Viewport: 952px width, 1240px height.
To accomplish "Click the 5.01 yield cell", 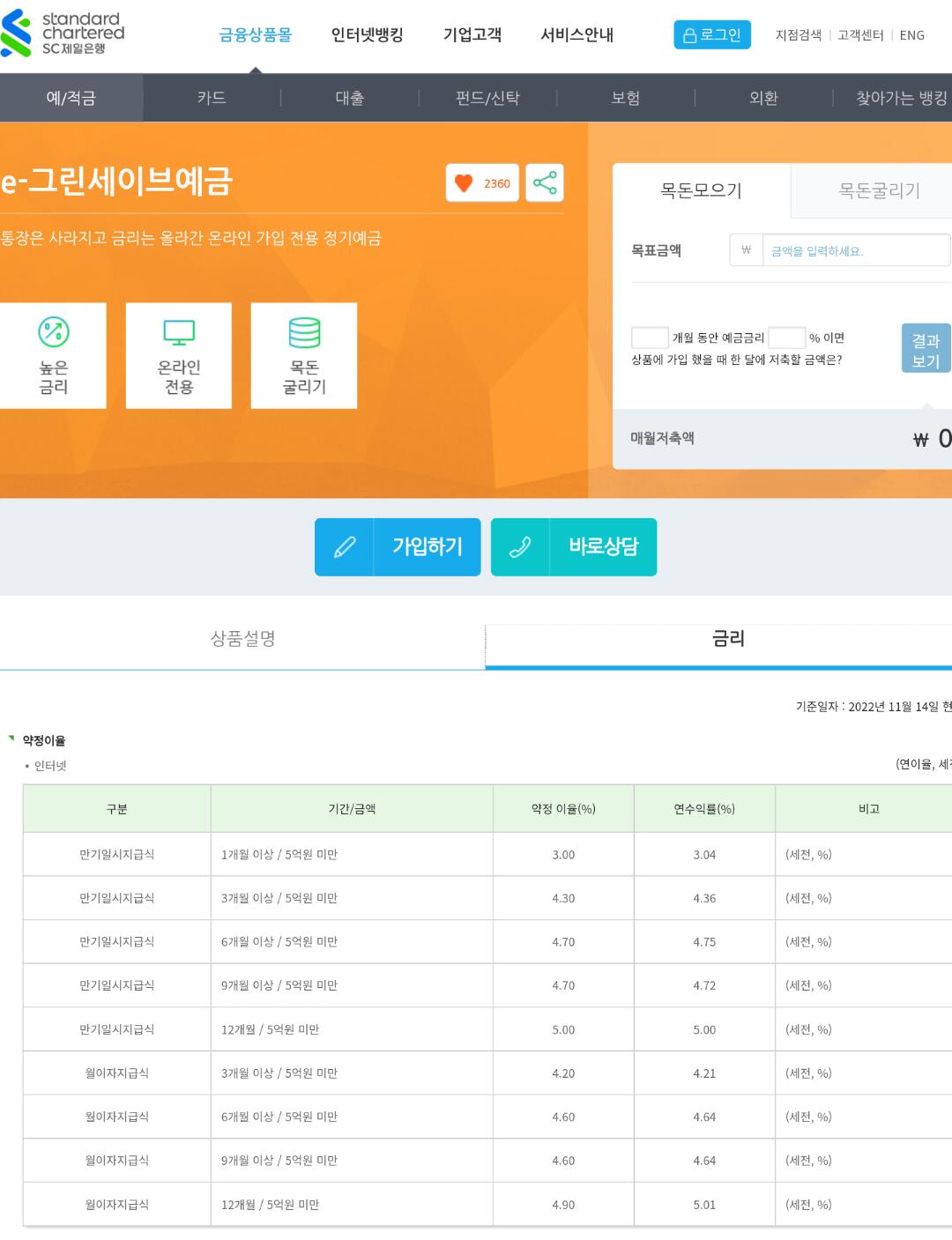I will [704, 1205].
